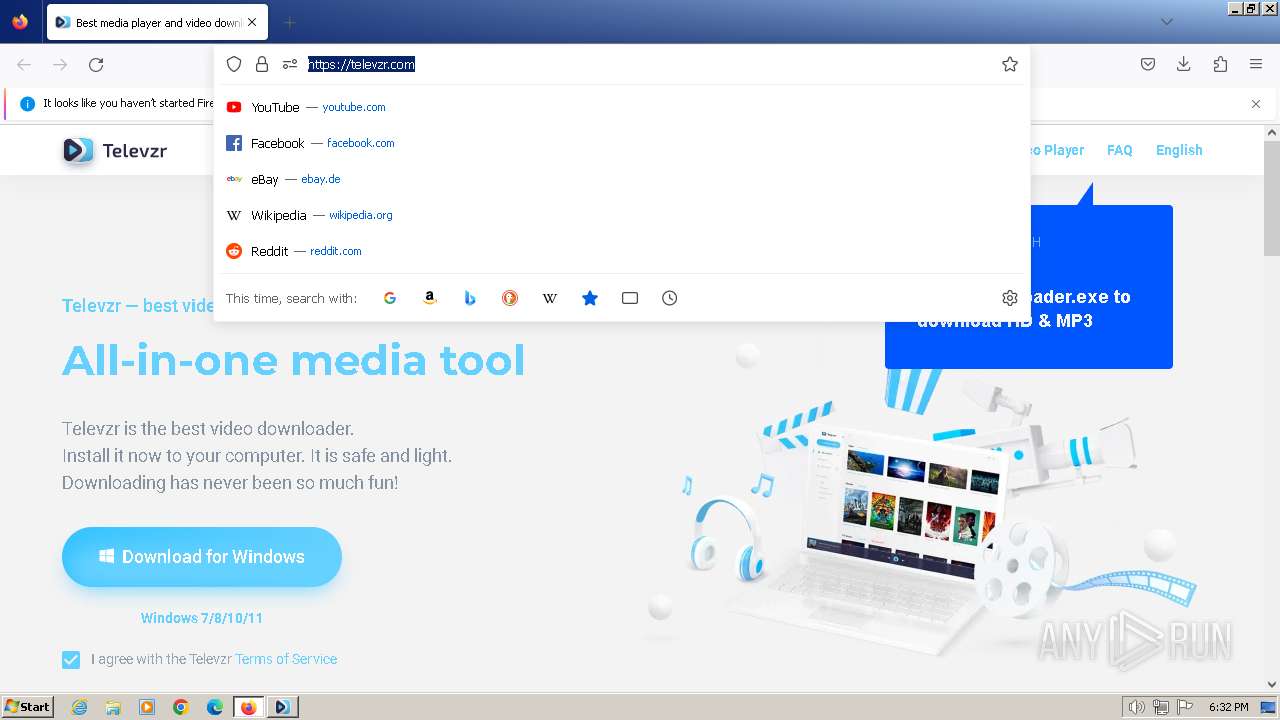Click the Windows 7/8/10/11 text
Screen dimensions: 1280x720
(x=202, y=618)
